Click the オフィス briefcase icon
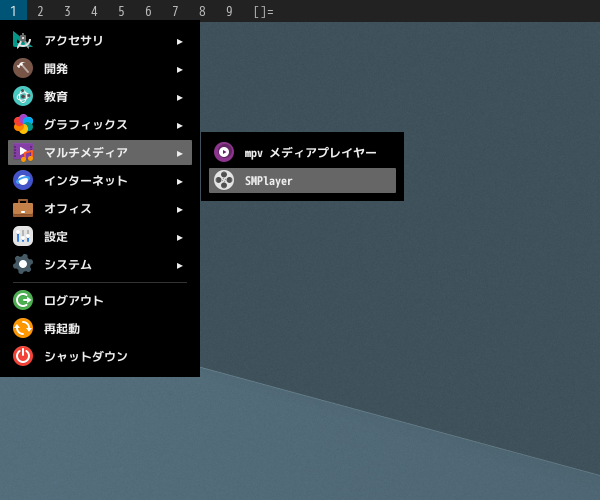Viewport: 600px width, 500px height. [x=23, y=208]
